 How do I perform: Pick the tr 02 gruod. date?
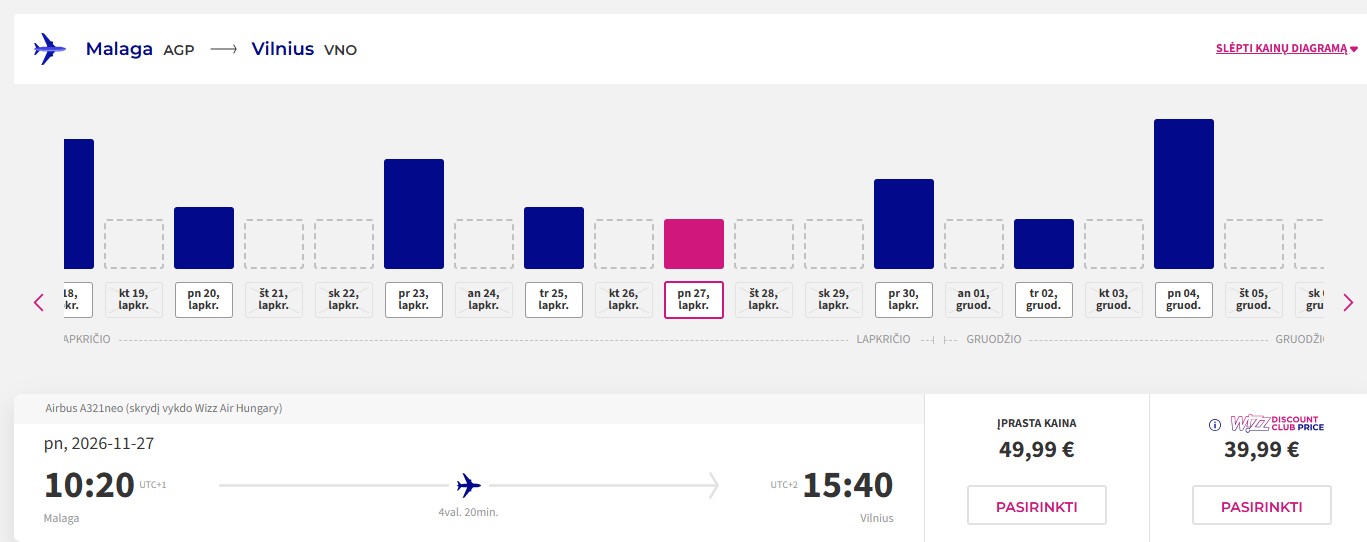[1044, 299]
